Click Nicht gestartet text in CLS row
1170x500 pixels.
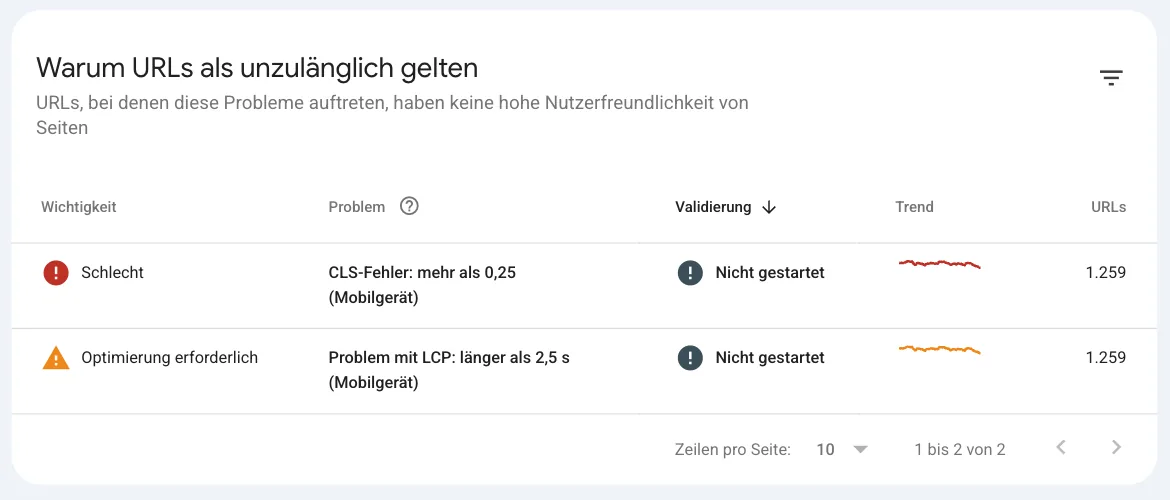770,273
